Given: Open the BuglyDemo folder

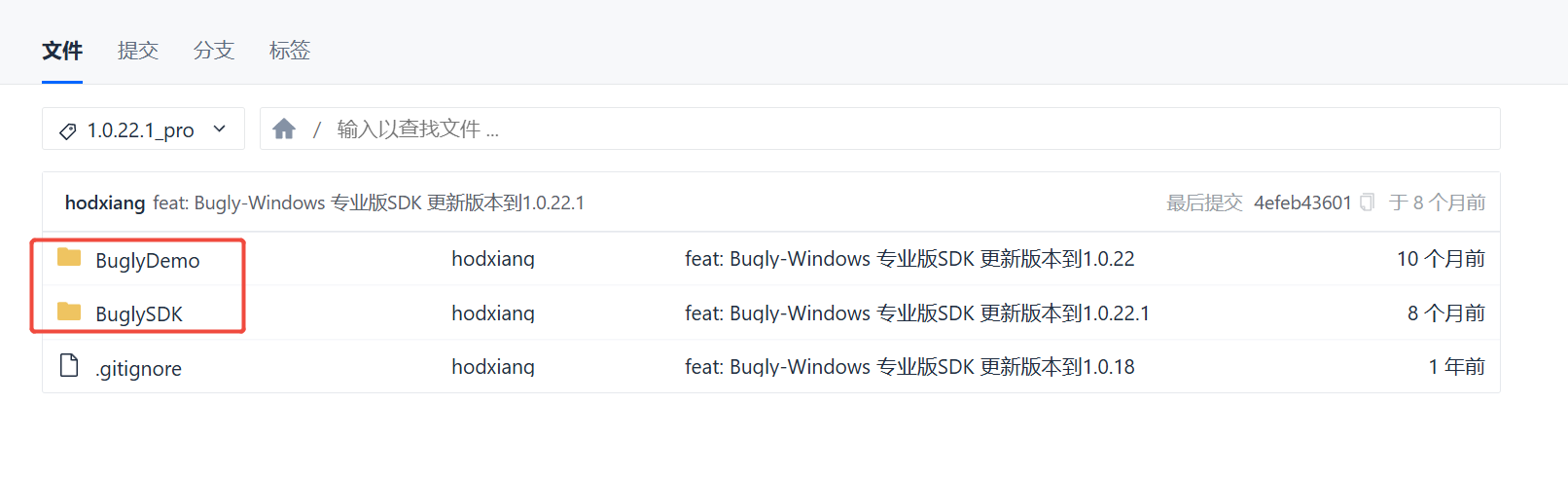Looking at the screenshot, I should coord(148,261).
